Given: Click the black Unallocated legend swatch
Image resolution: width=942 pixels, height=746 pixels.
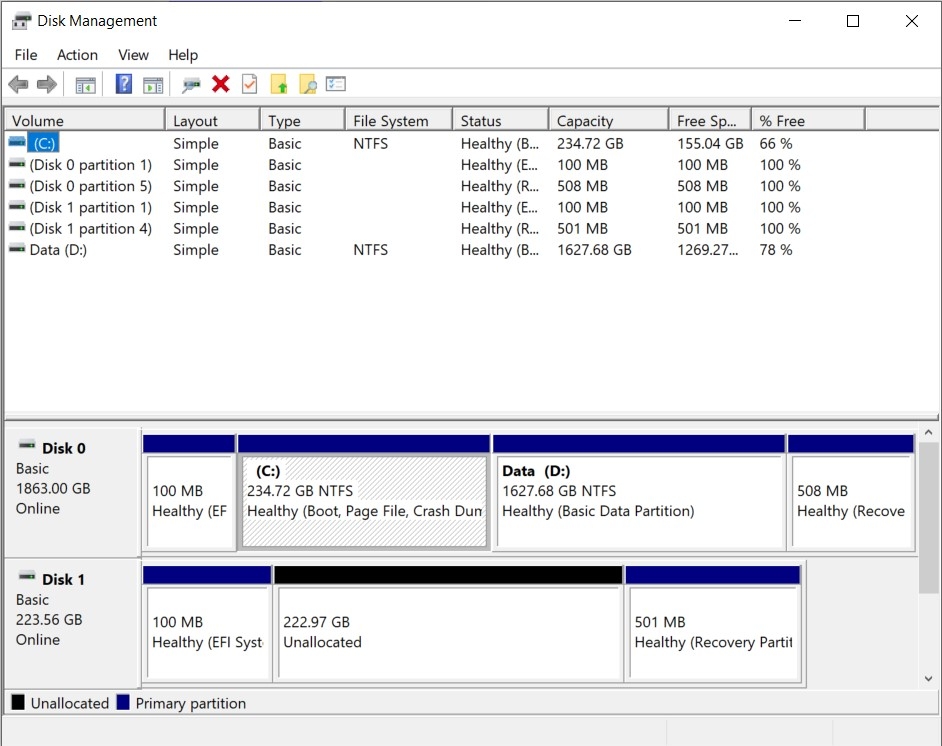Looking at the screenshot, I should click(x=18, y=702).
